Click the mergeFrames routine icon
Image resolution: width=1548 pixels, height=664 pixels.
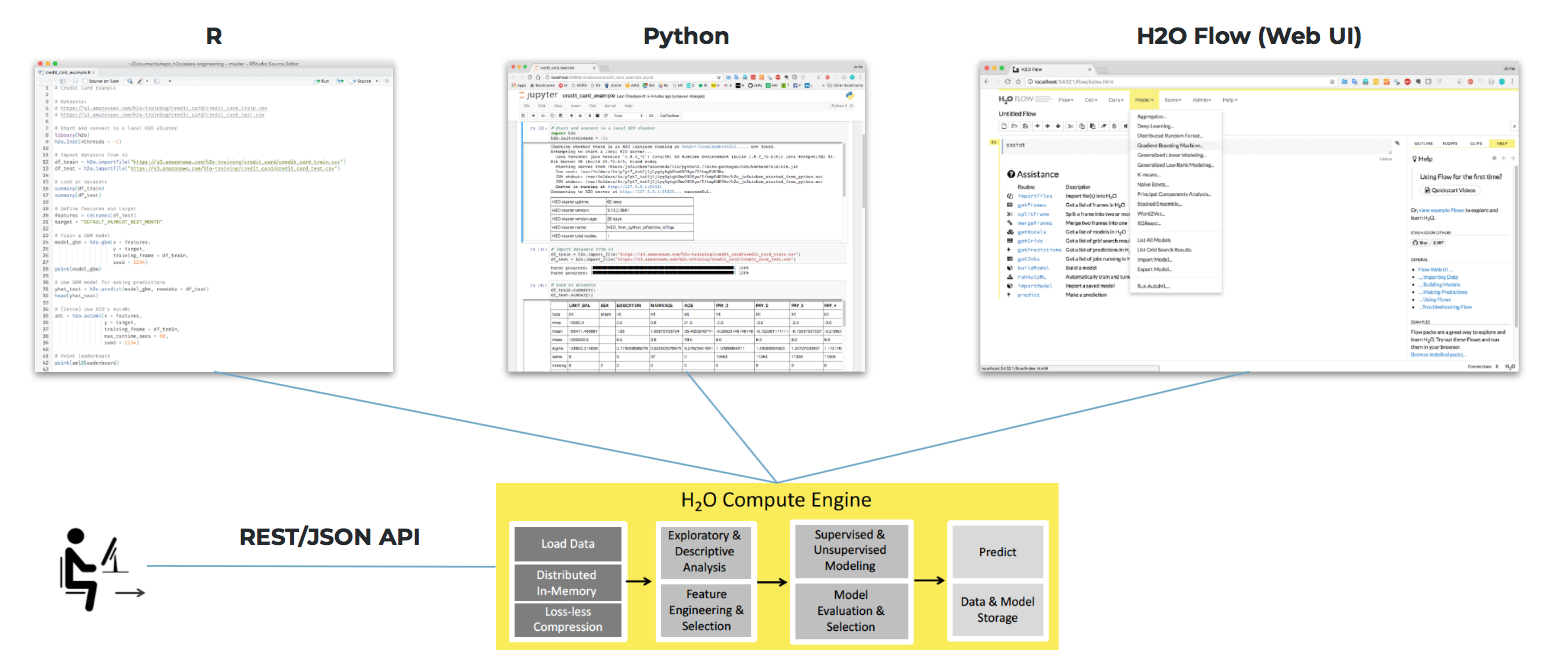pyautogui.click(x=1010, y=223)
